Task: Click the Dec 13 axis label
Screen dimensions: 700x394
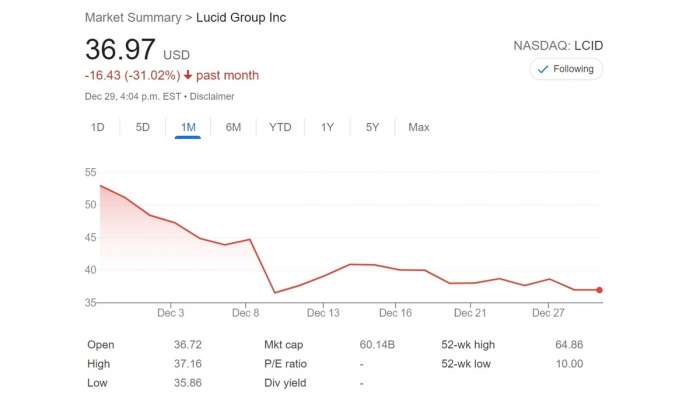Action: [323, 313]
